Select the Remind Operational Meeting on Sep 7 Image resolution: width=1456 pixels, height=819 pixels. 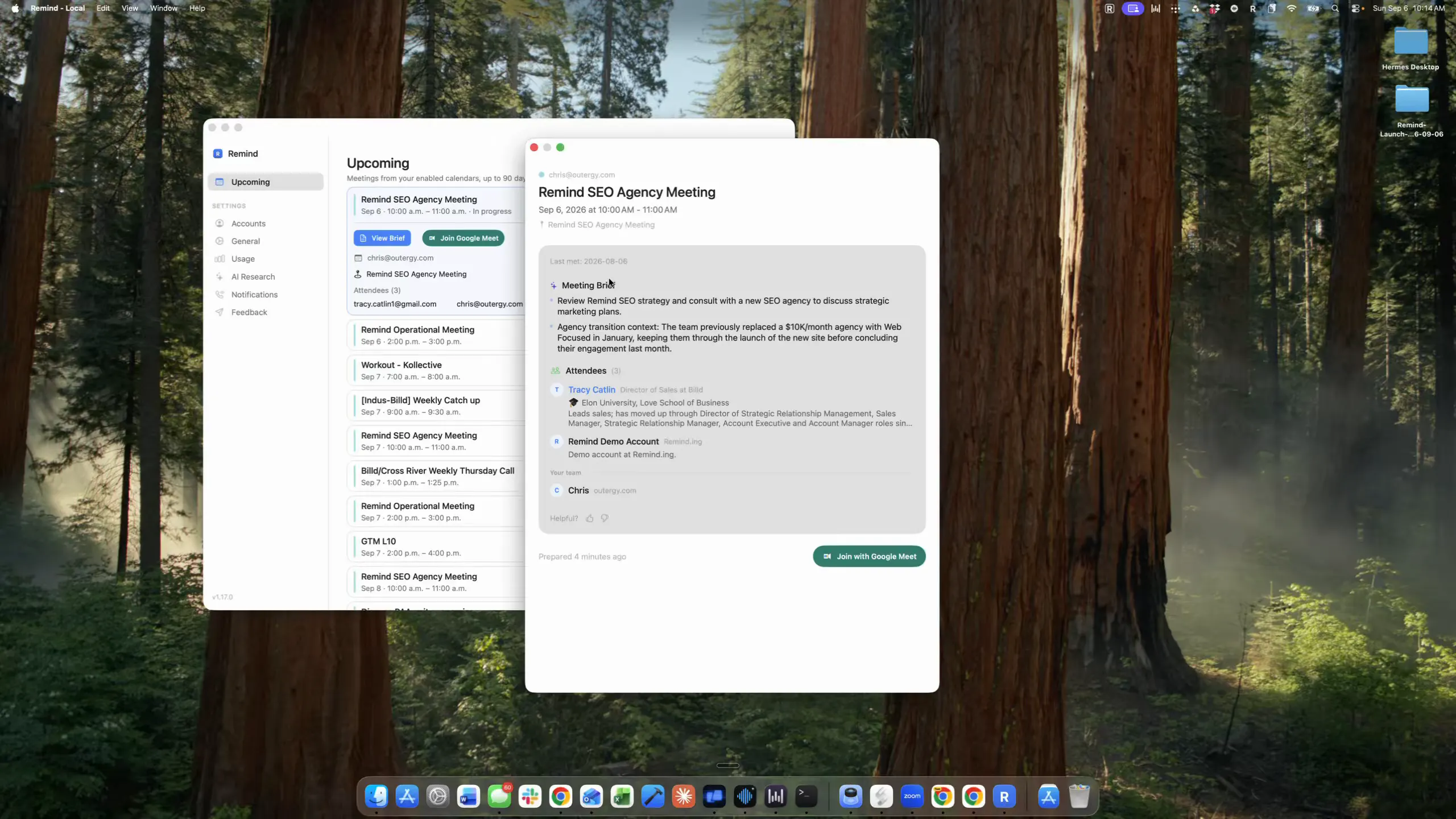tap(436, 511)
